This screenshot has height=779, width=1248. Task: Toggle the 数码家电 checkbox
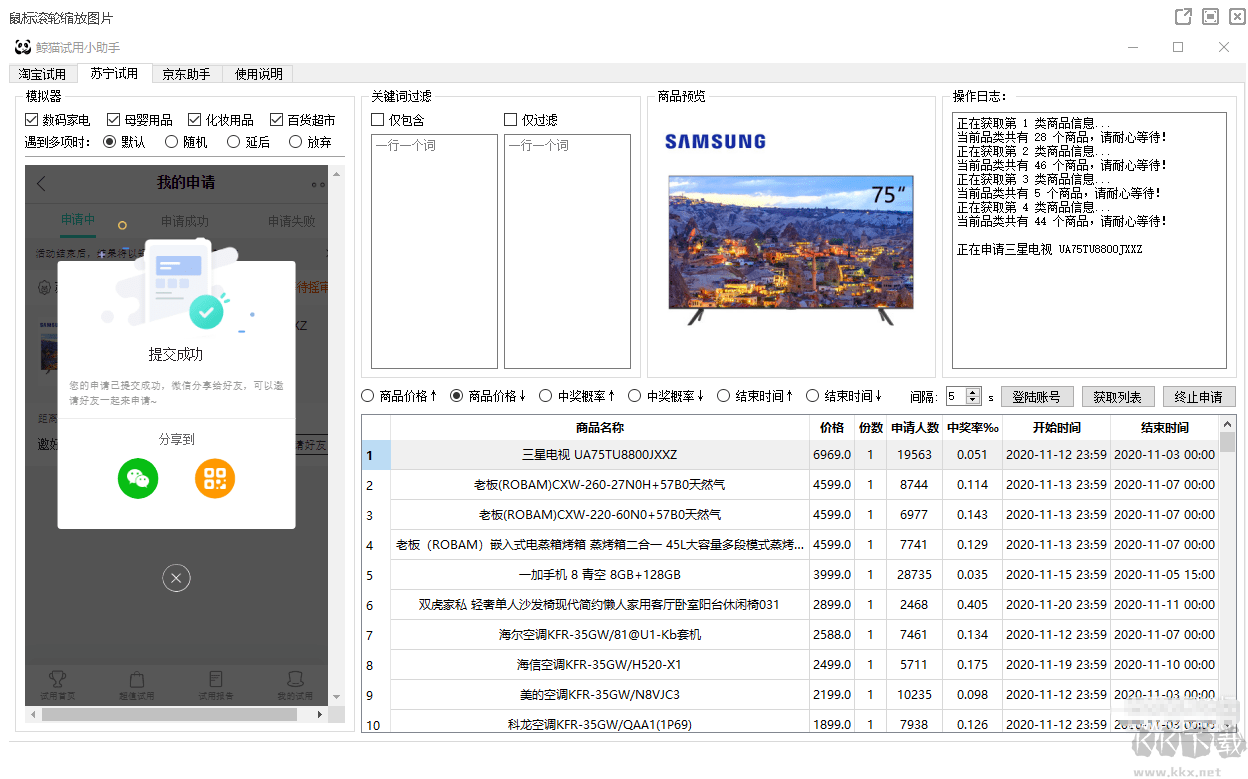point(31,120)
